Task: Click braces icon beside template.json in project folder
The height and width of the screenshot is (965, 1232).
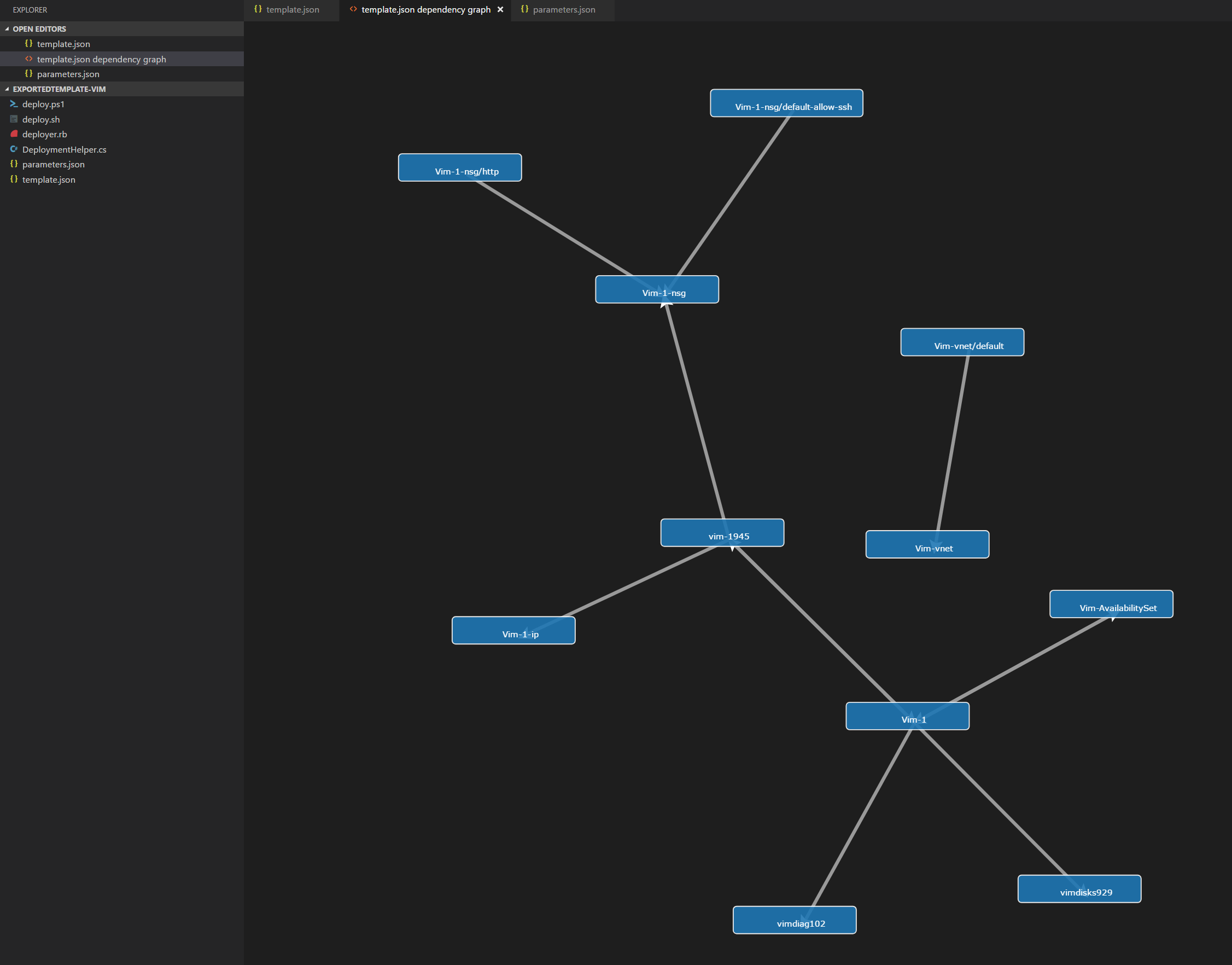Action: point(14,179)
